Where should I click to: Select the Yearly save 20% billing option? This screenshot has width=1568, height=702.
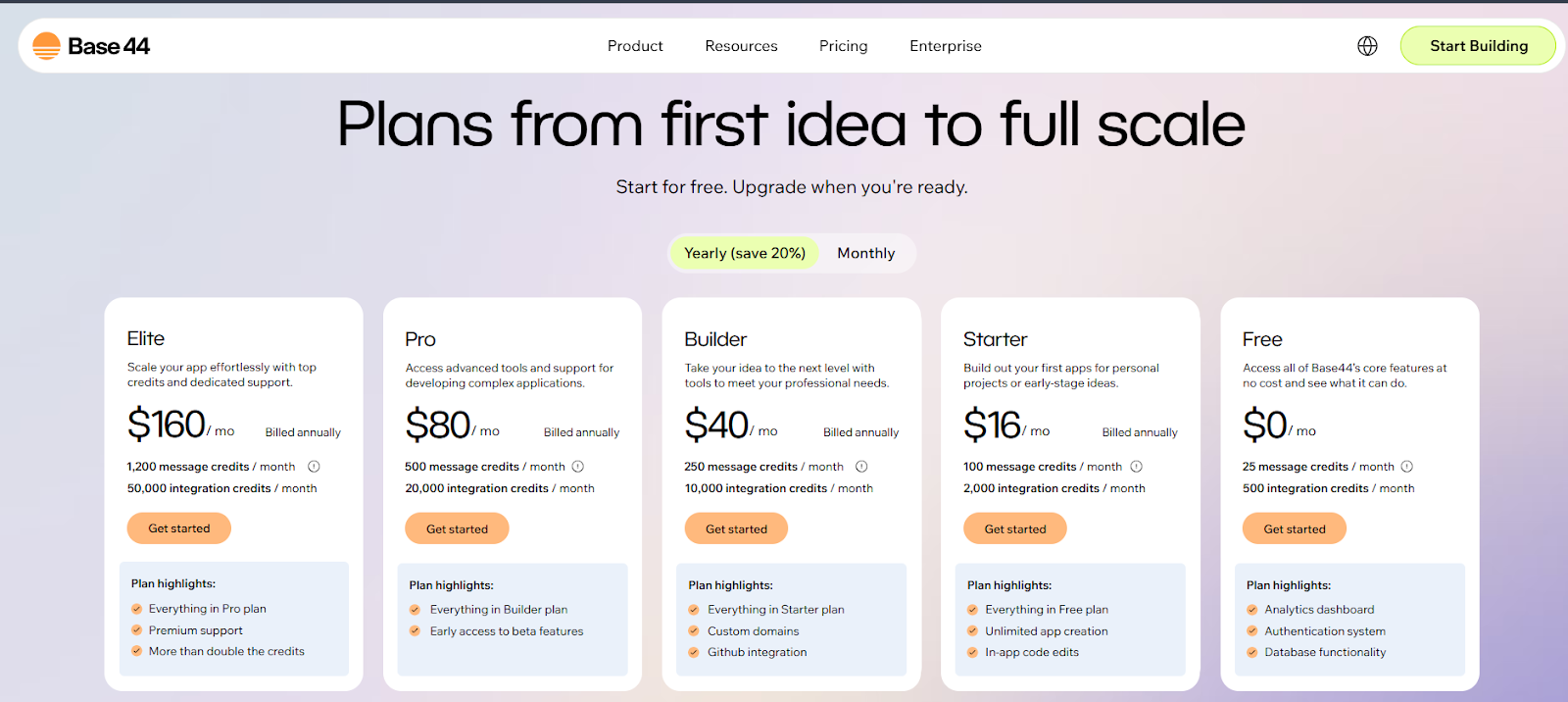coord(745,253)
